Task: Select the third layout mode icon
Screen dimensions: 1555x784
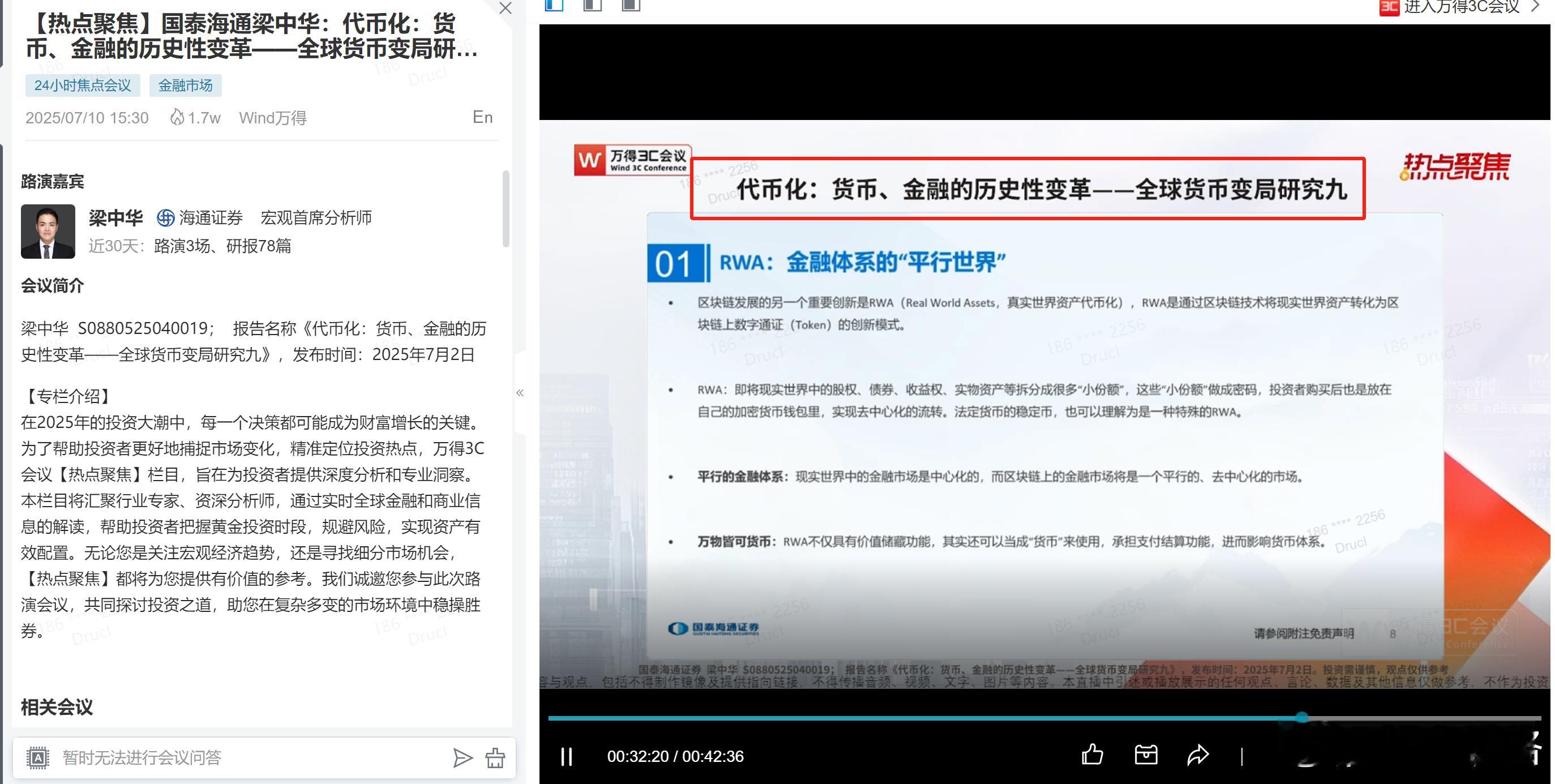Action: tap(631, 6)
